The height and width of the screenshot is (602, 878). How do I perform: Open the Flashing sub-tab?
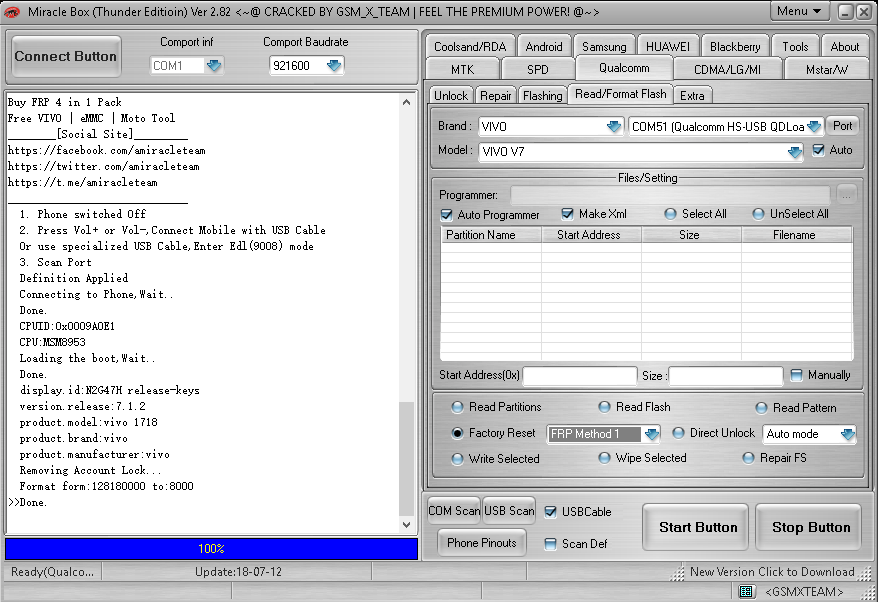tap(543, 96)
